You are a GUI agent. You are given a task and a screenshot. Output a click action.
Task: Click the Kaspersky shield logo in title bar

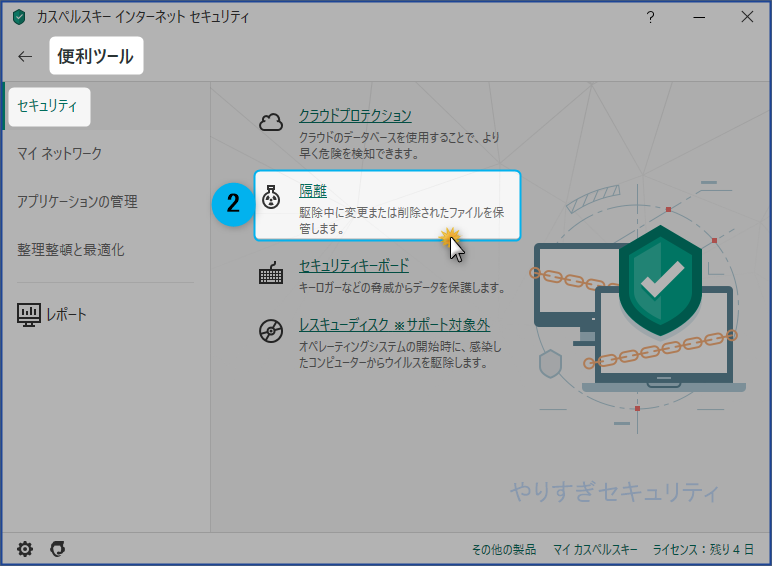point(19,18)
